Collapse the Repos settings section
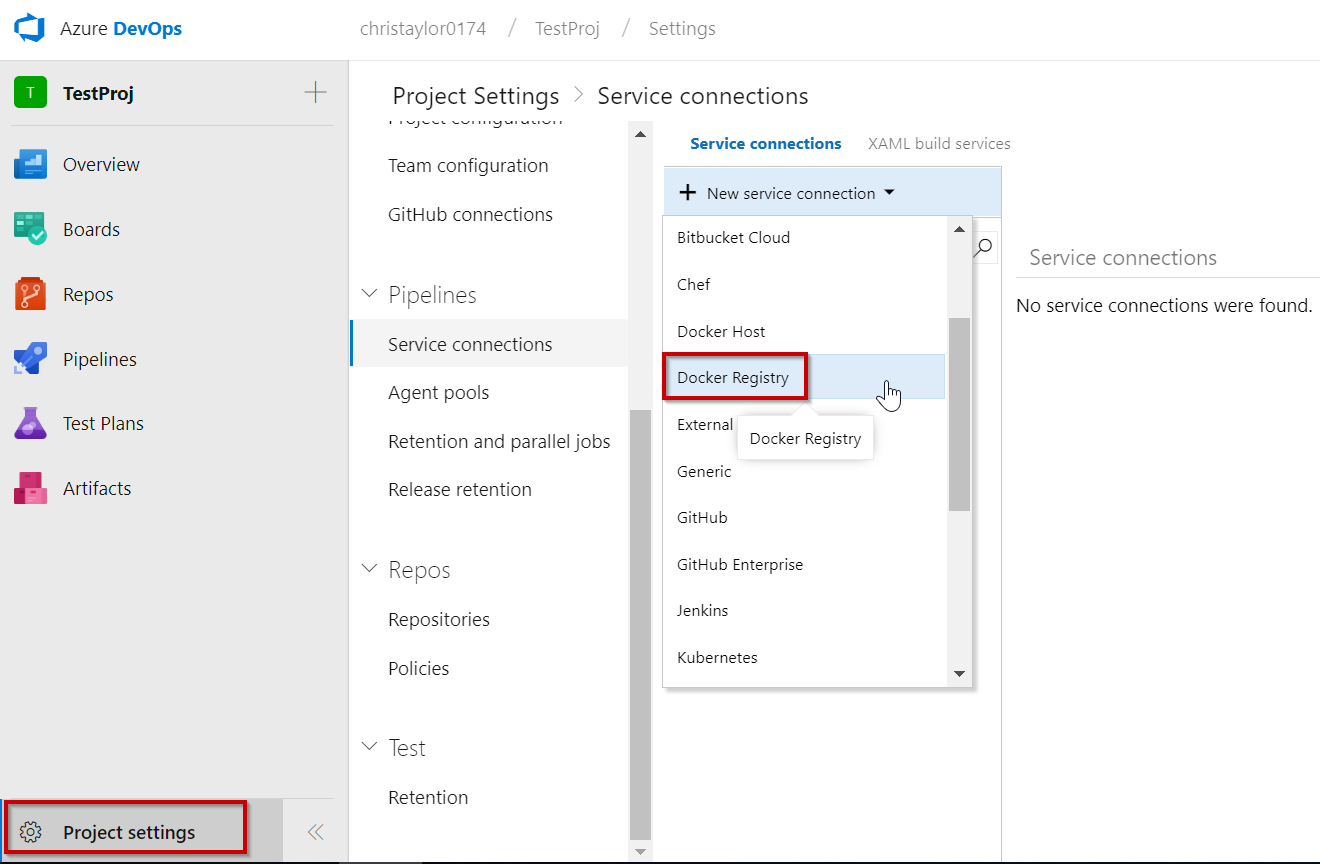The width and height of the screenshot is (1320, 864). tap(370, 570)
